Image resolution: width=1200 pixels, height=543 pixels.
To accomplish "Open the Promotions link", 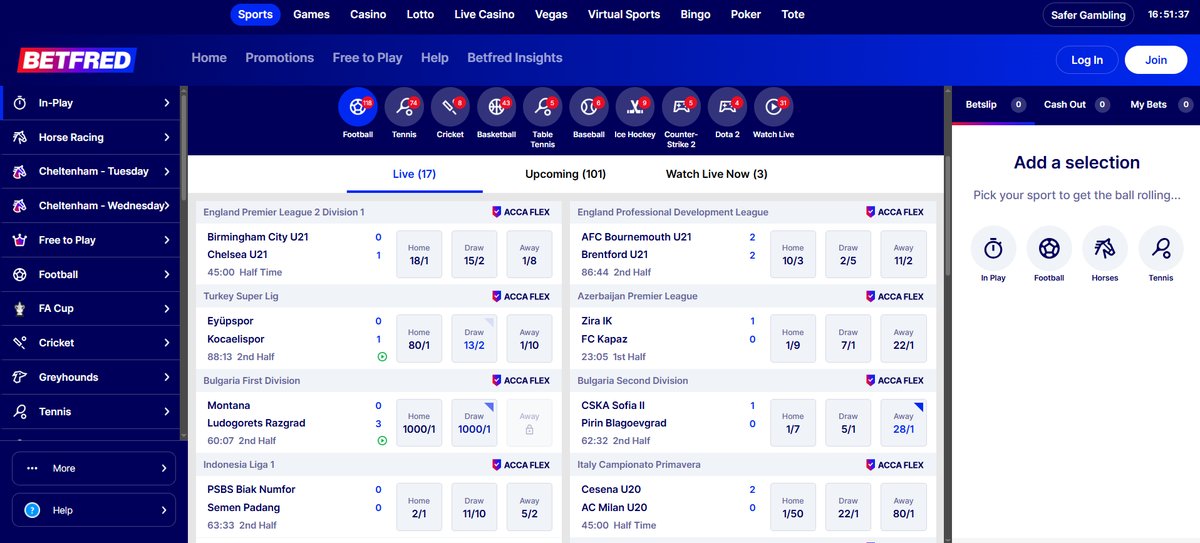I will 280,58.
